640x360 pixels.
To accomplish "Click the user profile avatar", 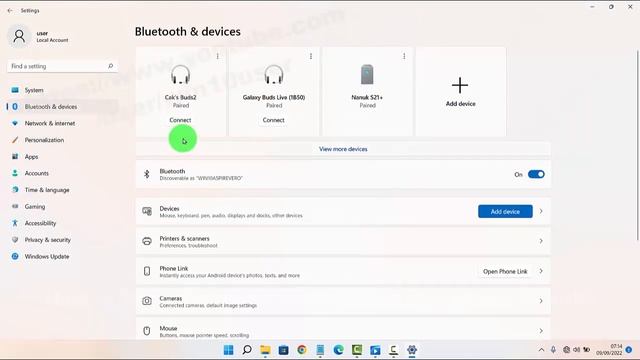I will click(19, 36).
